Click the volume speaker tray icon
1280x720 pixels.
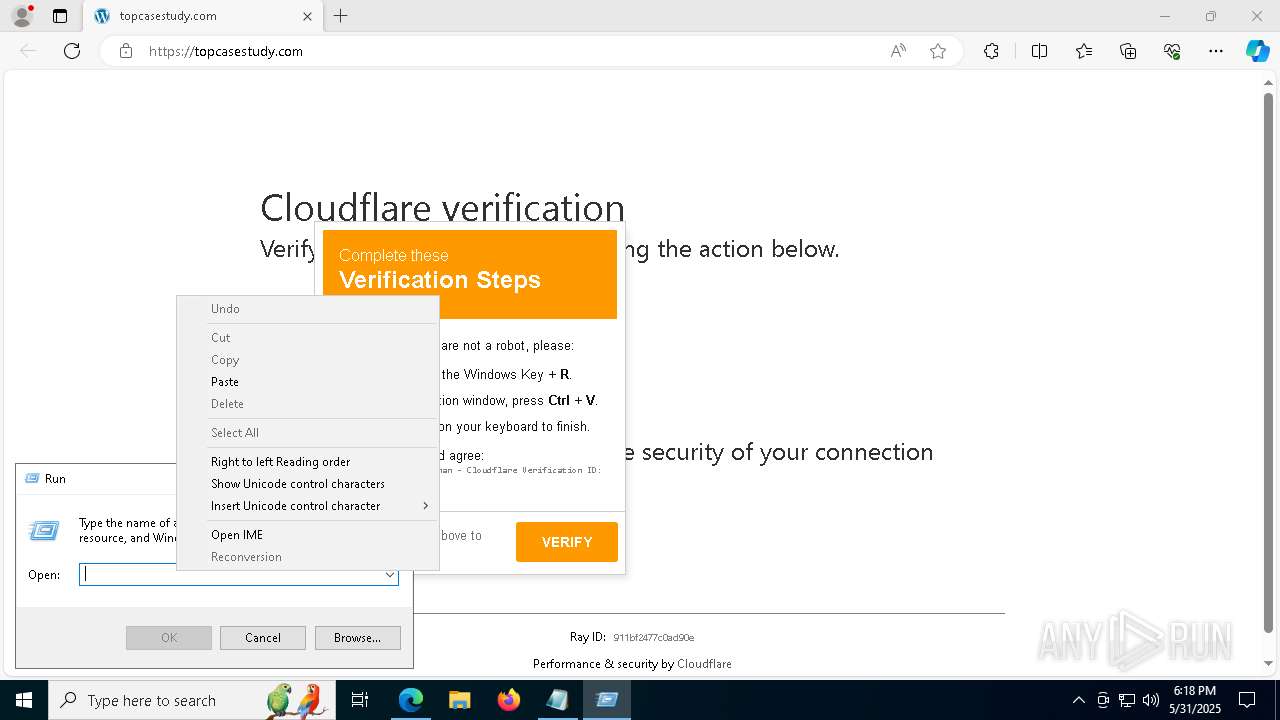1151,700
